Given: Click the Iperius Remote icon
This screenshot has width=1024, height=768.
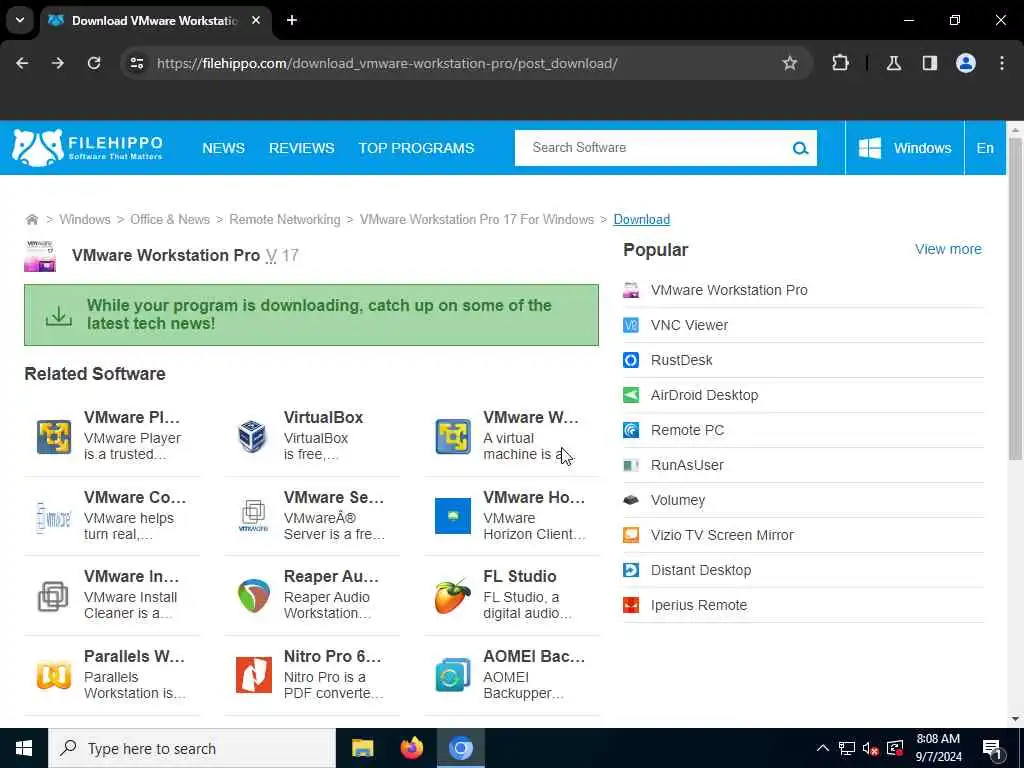Looking at the screenshot, I should coord(631,605).
